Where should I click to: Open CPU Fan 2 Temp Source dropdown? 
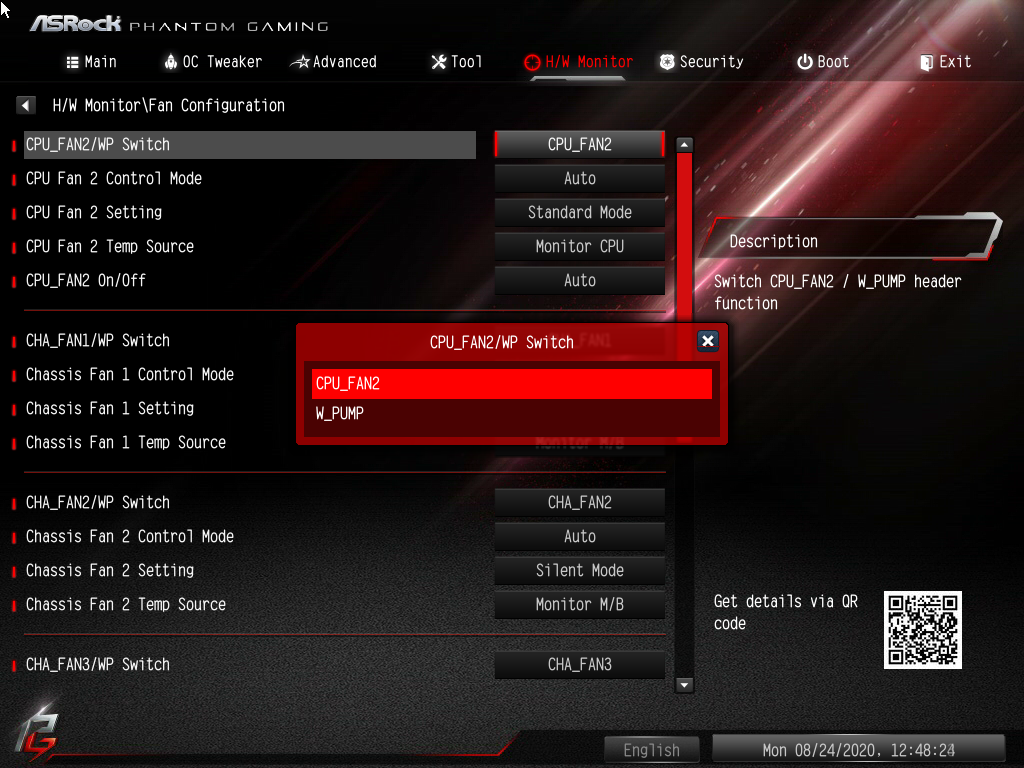[580, 246]
